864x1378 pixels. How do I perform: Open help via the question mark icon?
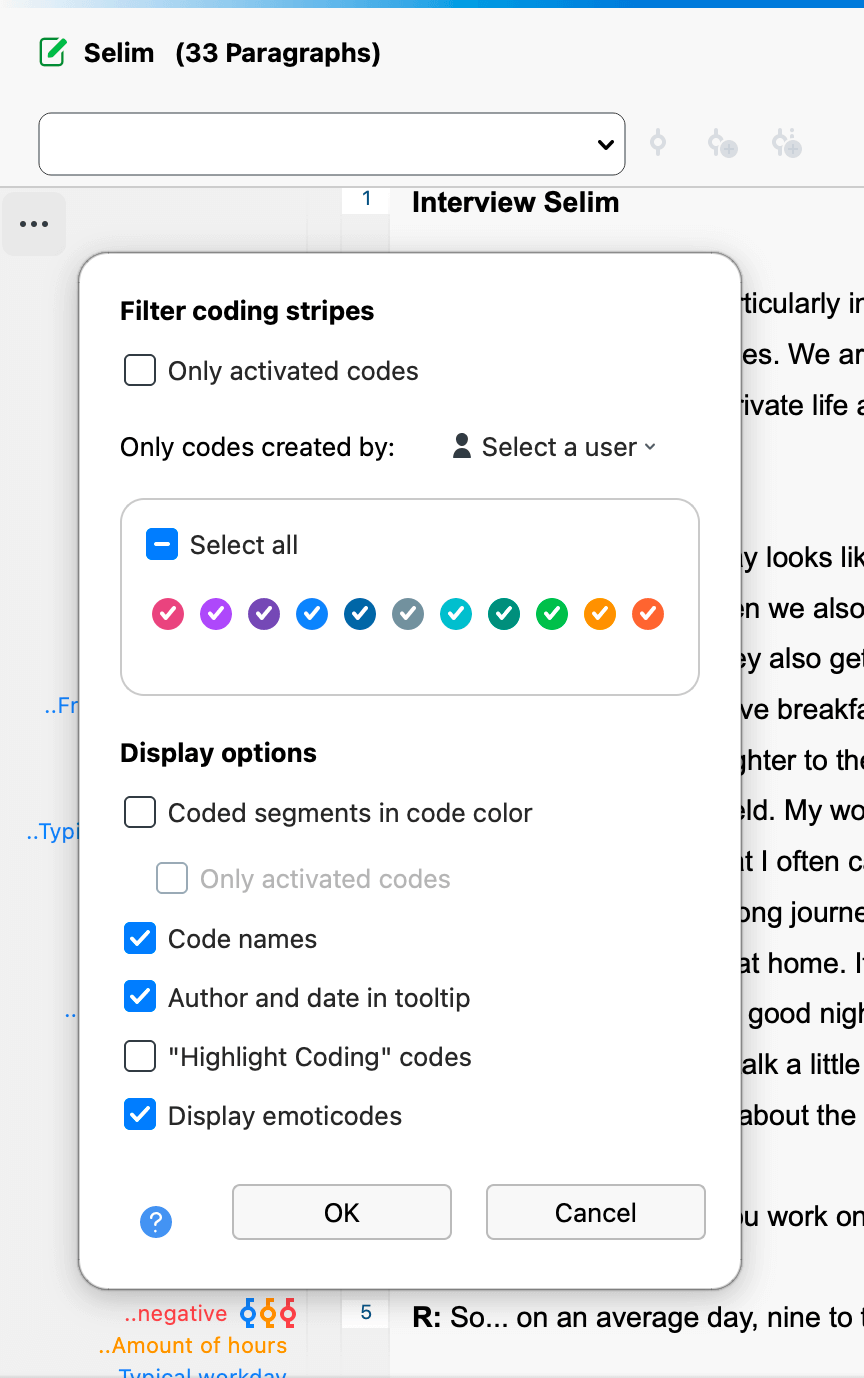click(x=156, y=1221)
